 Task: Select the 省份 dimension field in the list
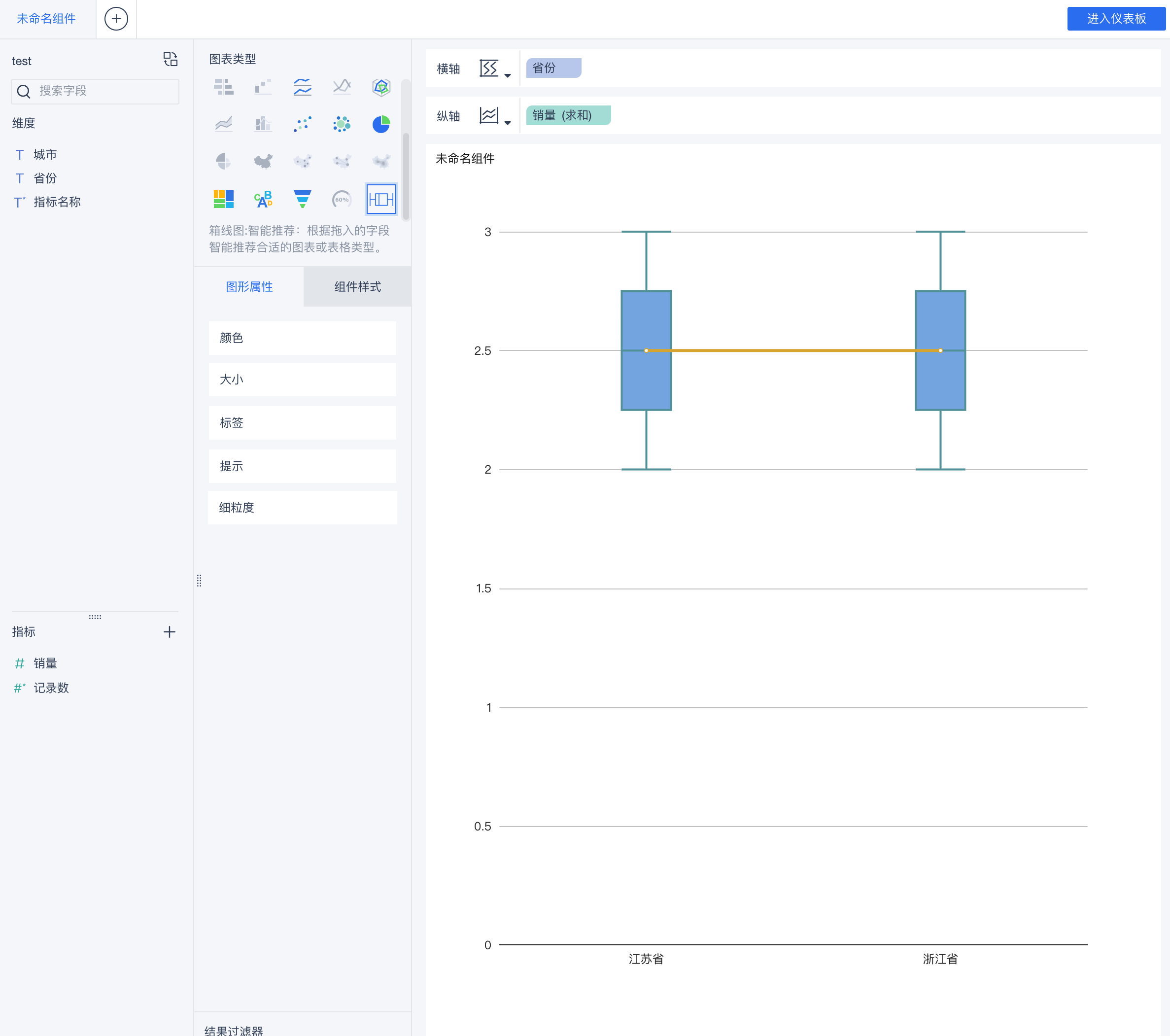(x=45, y=178)
